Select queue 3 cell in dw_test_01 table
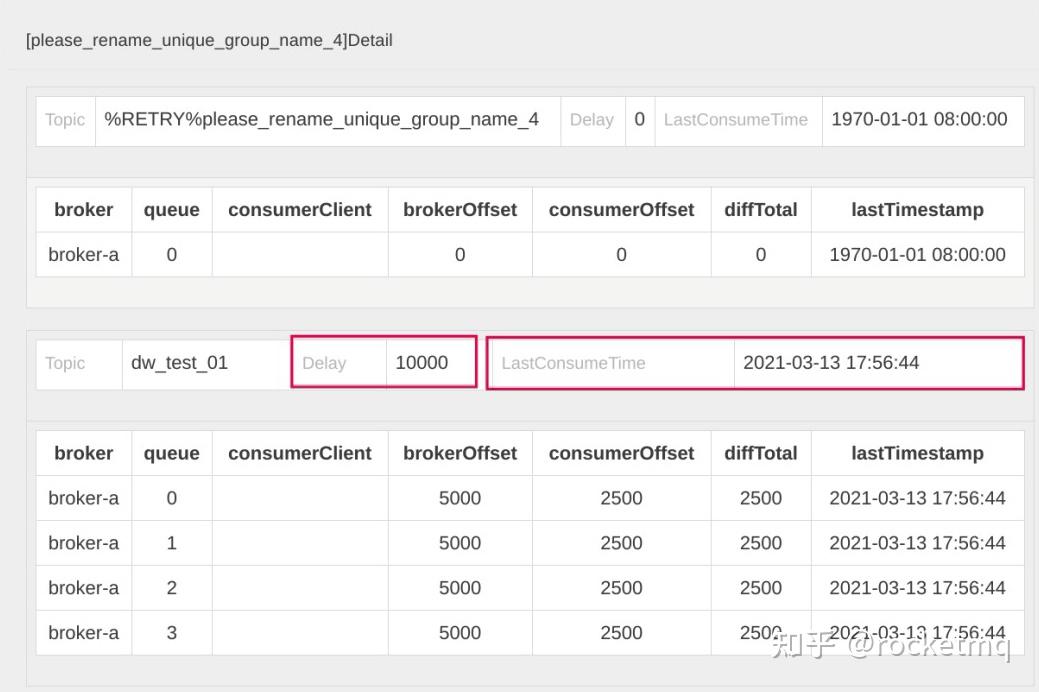 (172, 633)
